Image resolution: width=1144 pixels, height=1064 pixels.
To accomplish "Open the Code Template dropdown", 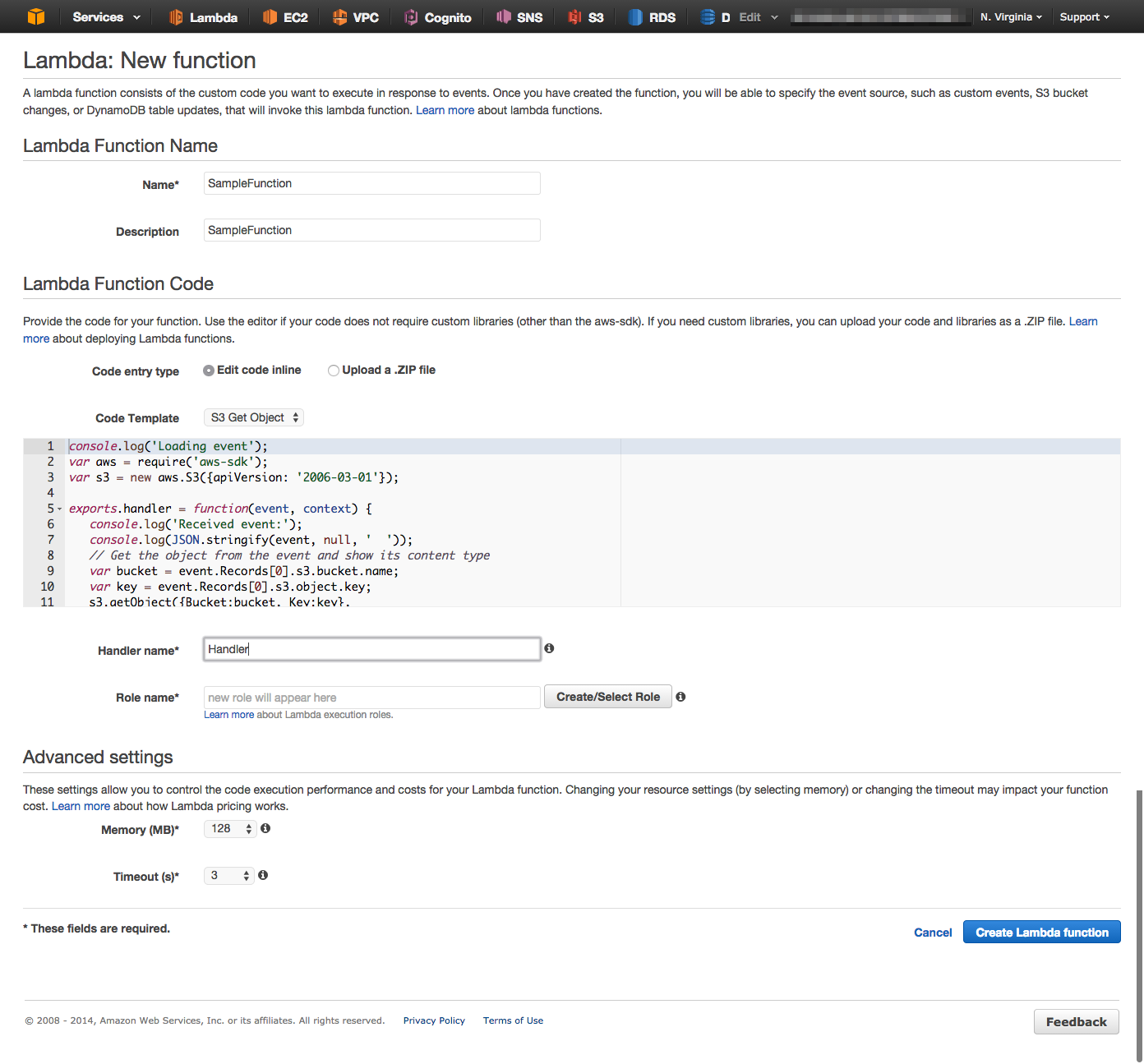I will pos(253,417).
